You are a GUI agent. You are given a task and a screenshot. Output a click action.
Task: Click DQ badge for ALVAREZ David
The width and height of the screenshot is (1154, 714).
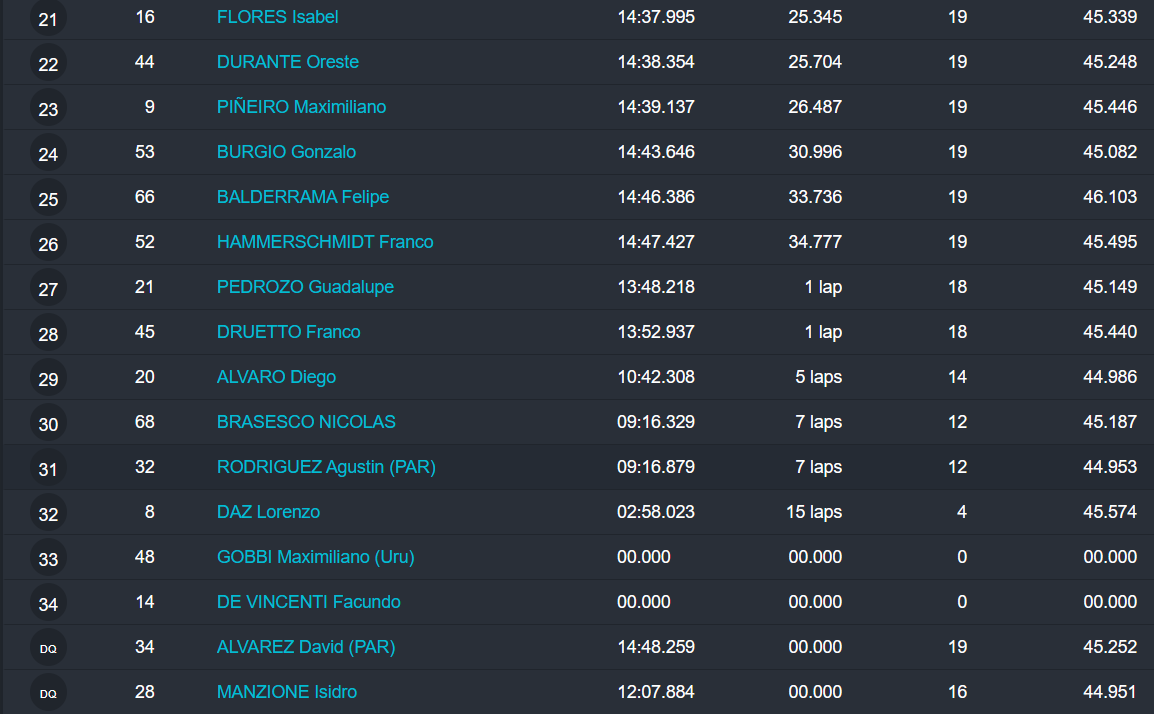[x=48, y=648]
